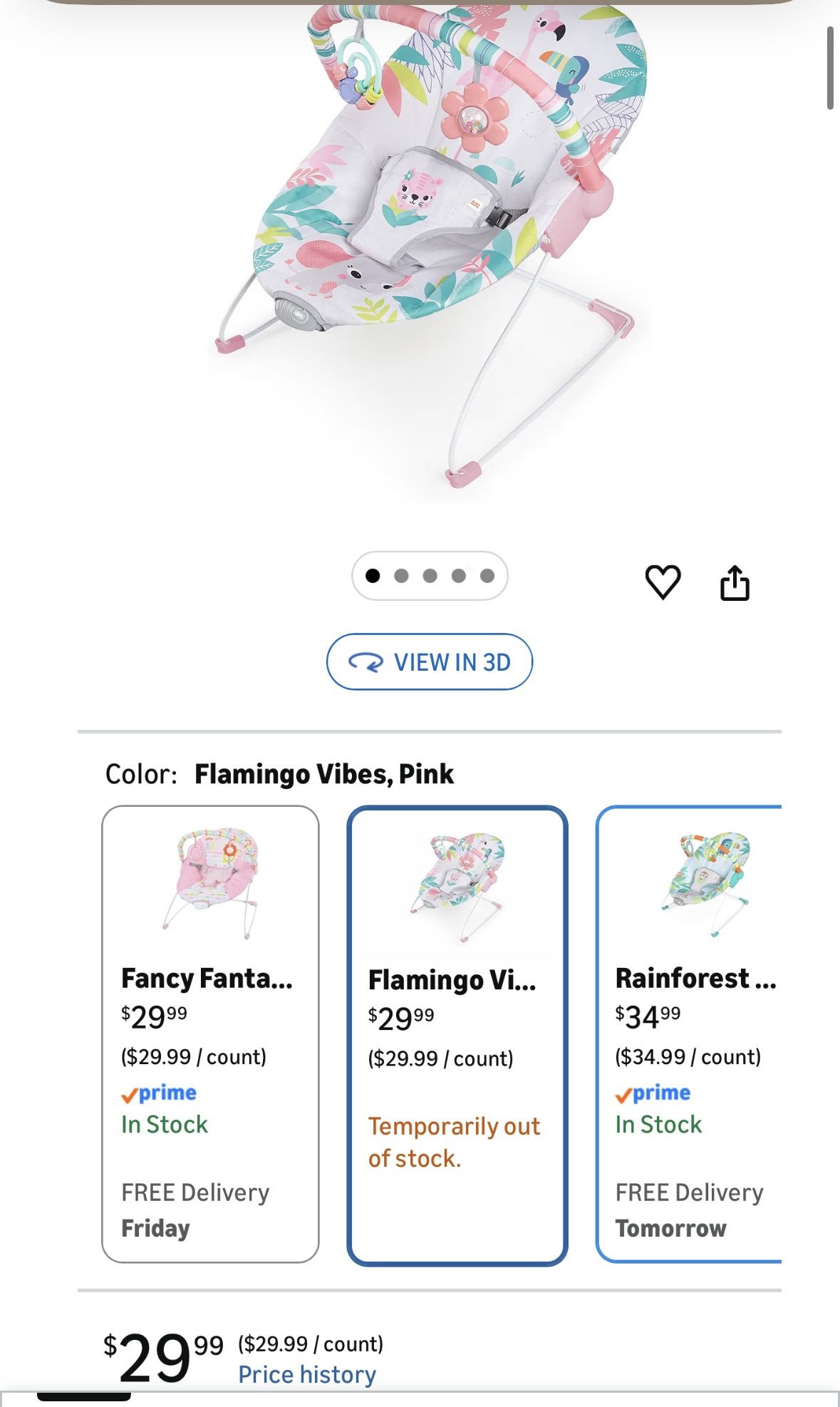Tap the heart wishlist icon
Viewport: 840px width, 1407px height.
coord(663,582)
